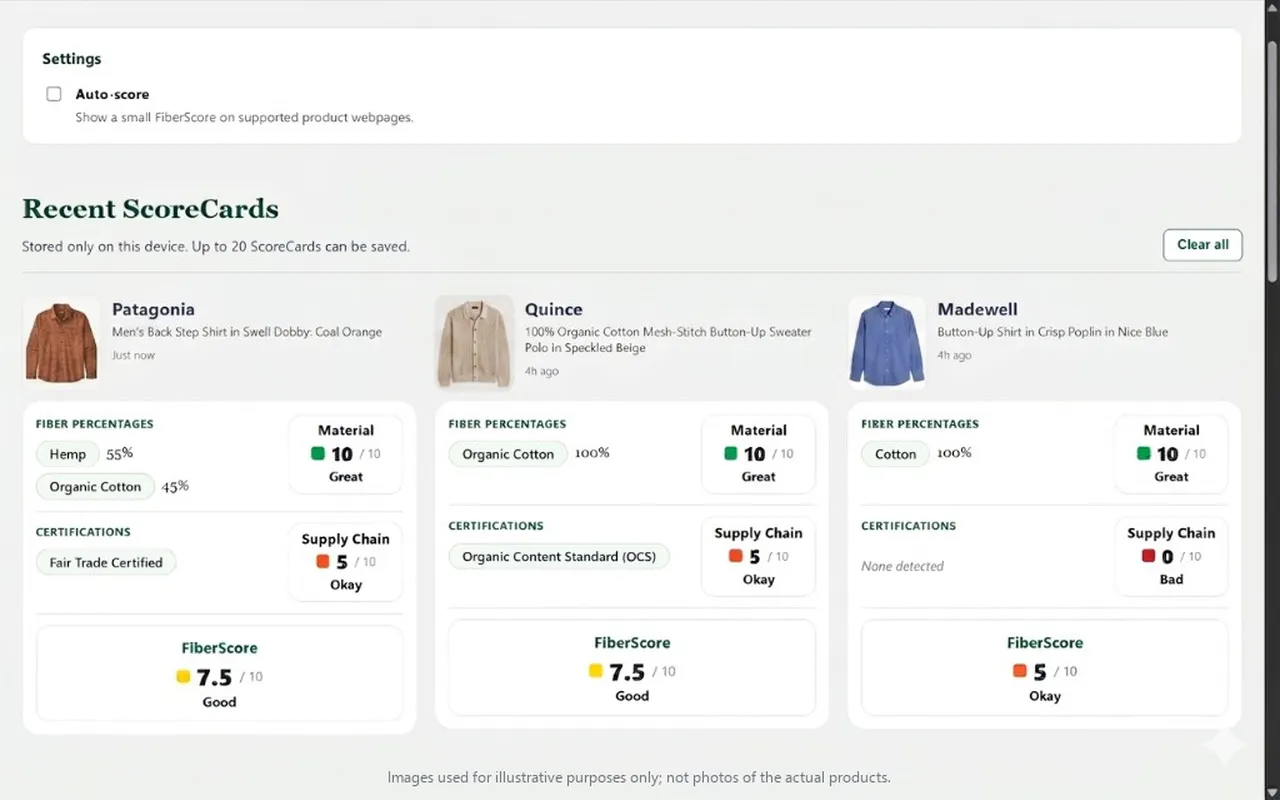Click 'Button-Up Shirt in Crisp Poplin' description
1280x800 pixels.
(x=1052, y=332)
